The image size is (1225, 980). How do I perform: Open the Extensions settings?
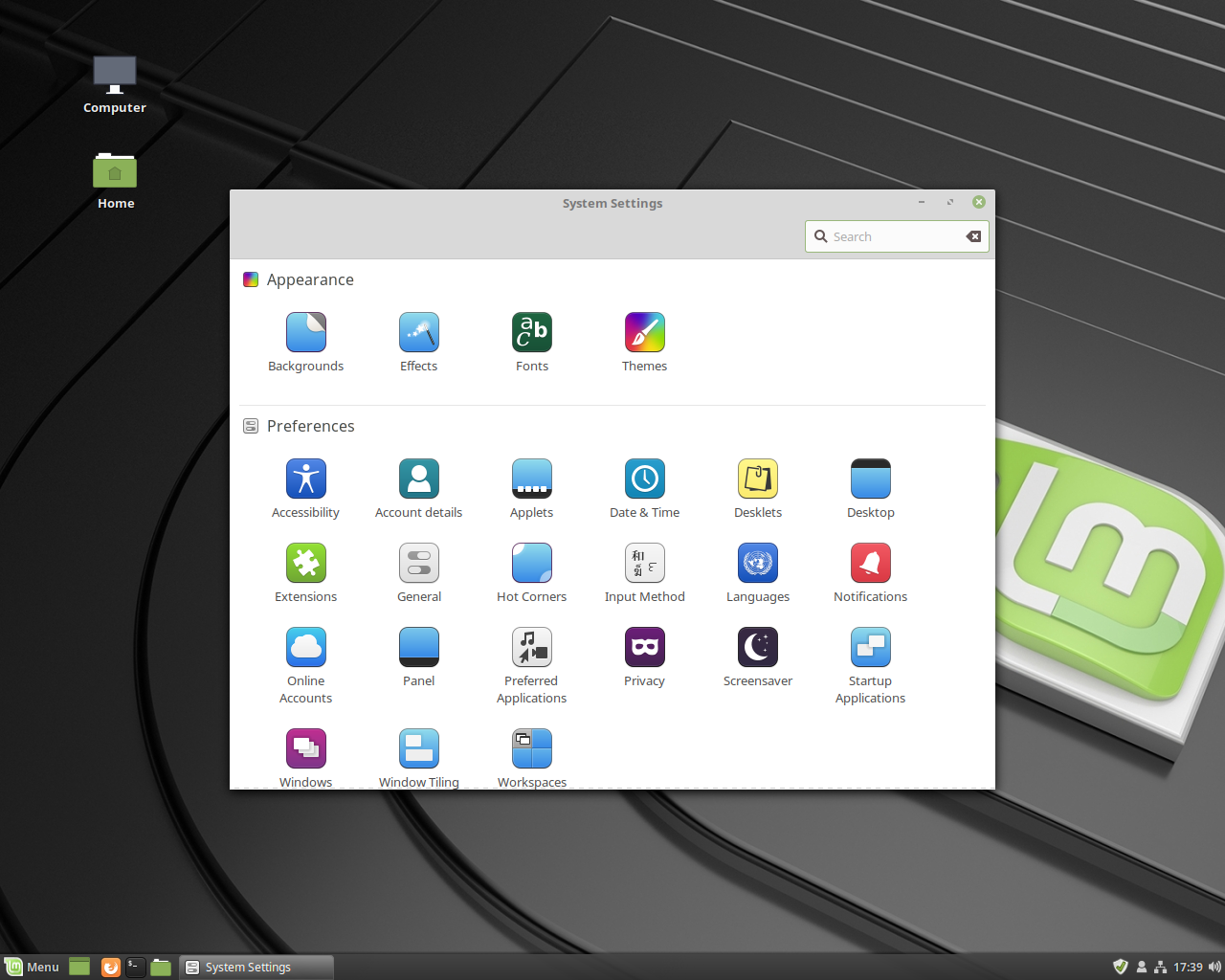click(306, 573)
